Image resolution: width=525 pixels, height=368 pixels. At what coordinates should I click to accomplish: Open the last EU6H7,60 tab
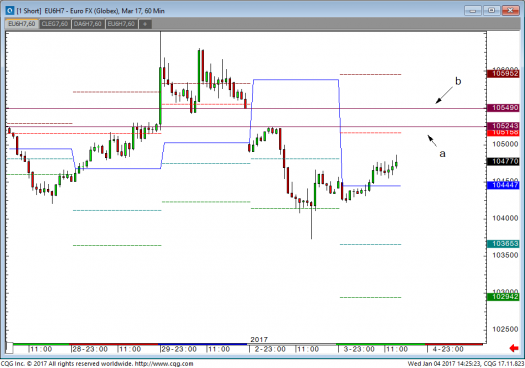pyautogui.click(x=121, y=24)
